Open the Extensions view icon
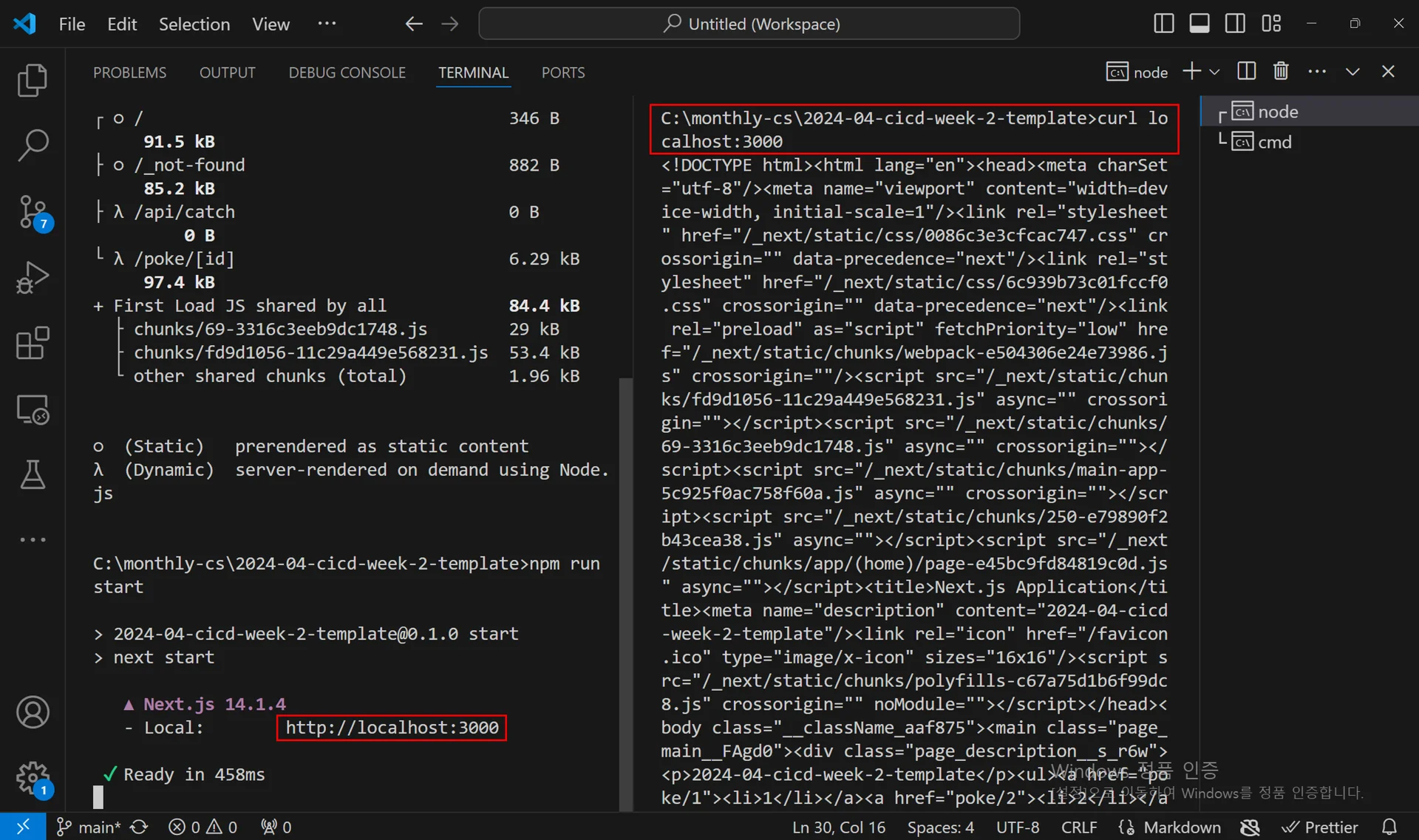The image size is (1419, 840). point(33,344)
